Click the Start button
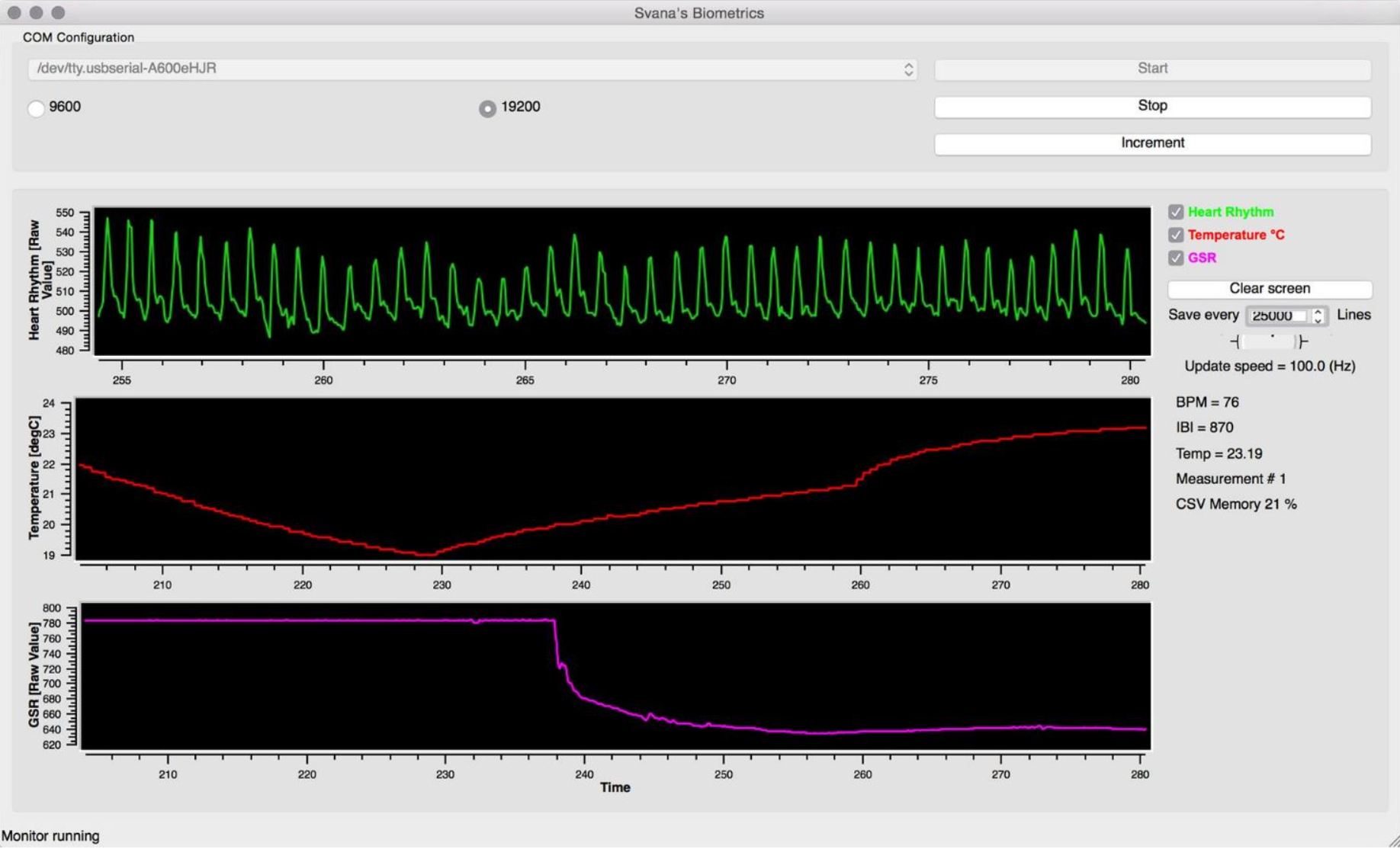The height and width of the screenshot is (849, 1400). 1151,68
